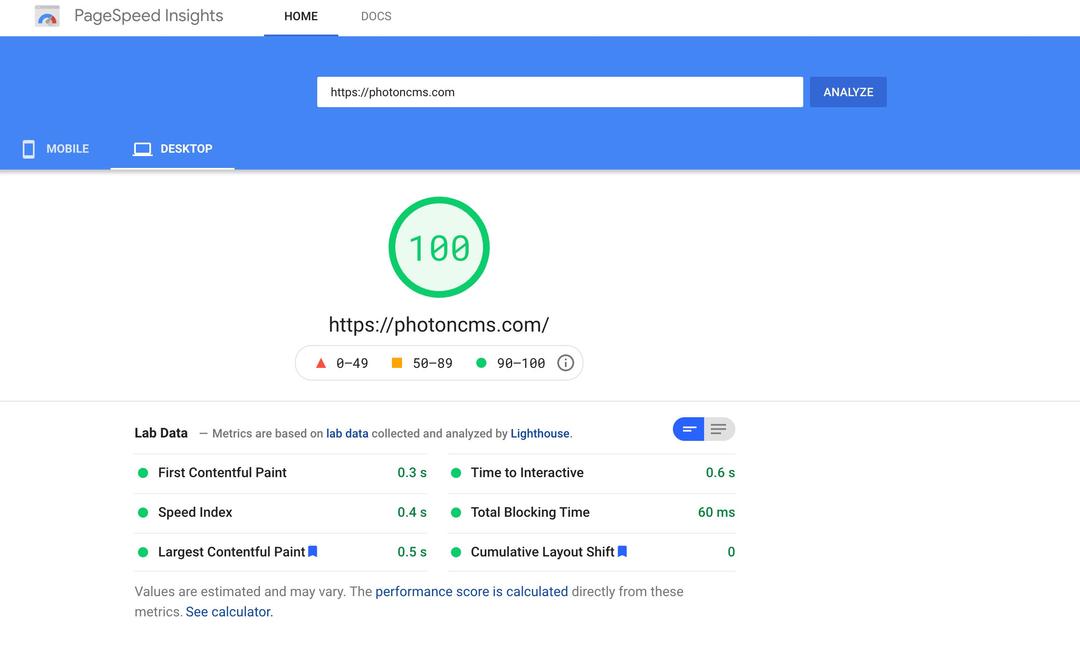Click the red triangle 0–49 legend icon
This screenshot has width=1080, height=648.
click(321, 363)
